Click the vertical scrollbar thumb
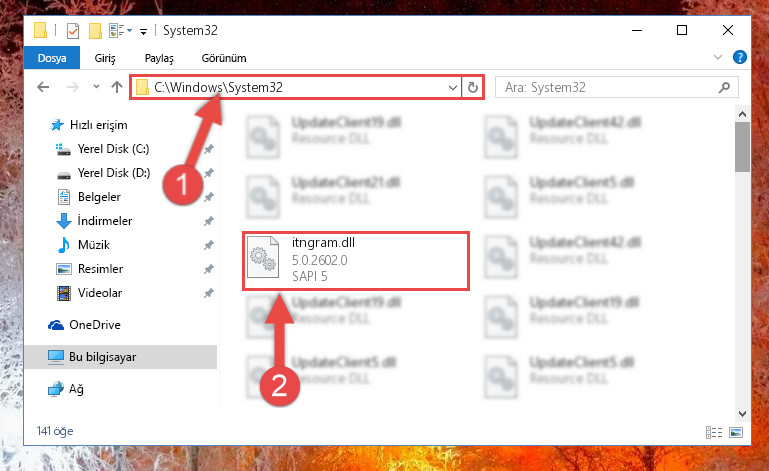This screenshot has height=471, width=769. [x=742, y=147]
